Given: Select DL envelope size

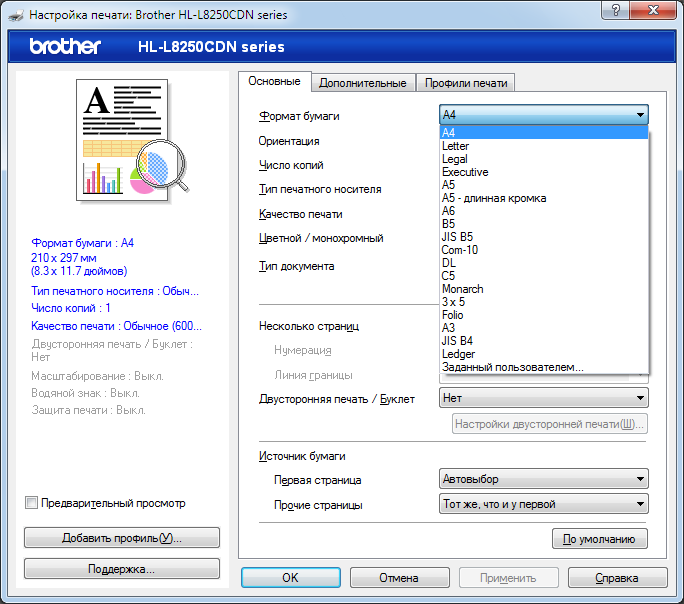Looking at the screenshot, I should [x=544, y=263].
